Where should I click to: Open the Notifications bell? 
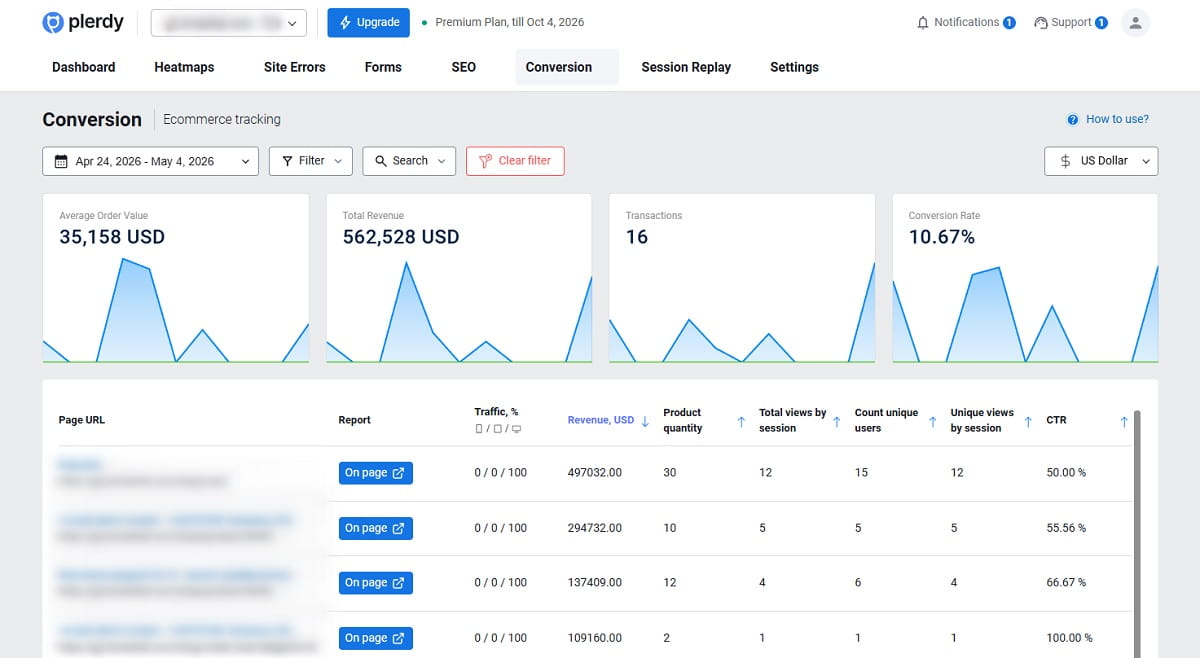click(923, 22)
